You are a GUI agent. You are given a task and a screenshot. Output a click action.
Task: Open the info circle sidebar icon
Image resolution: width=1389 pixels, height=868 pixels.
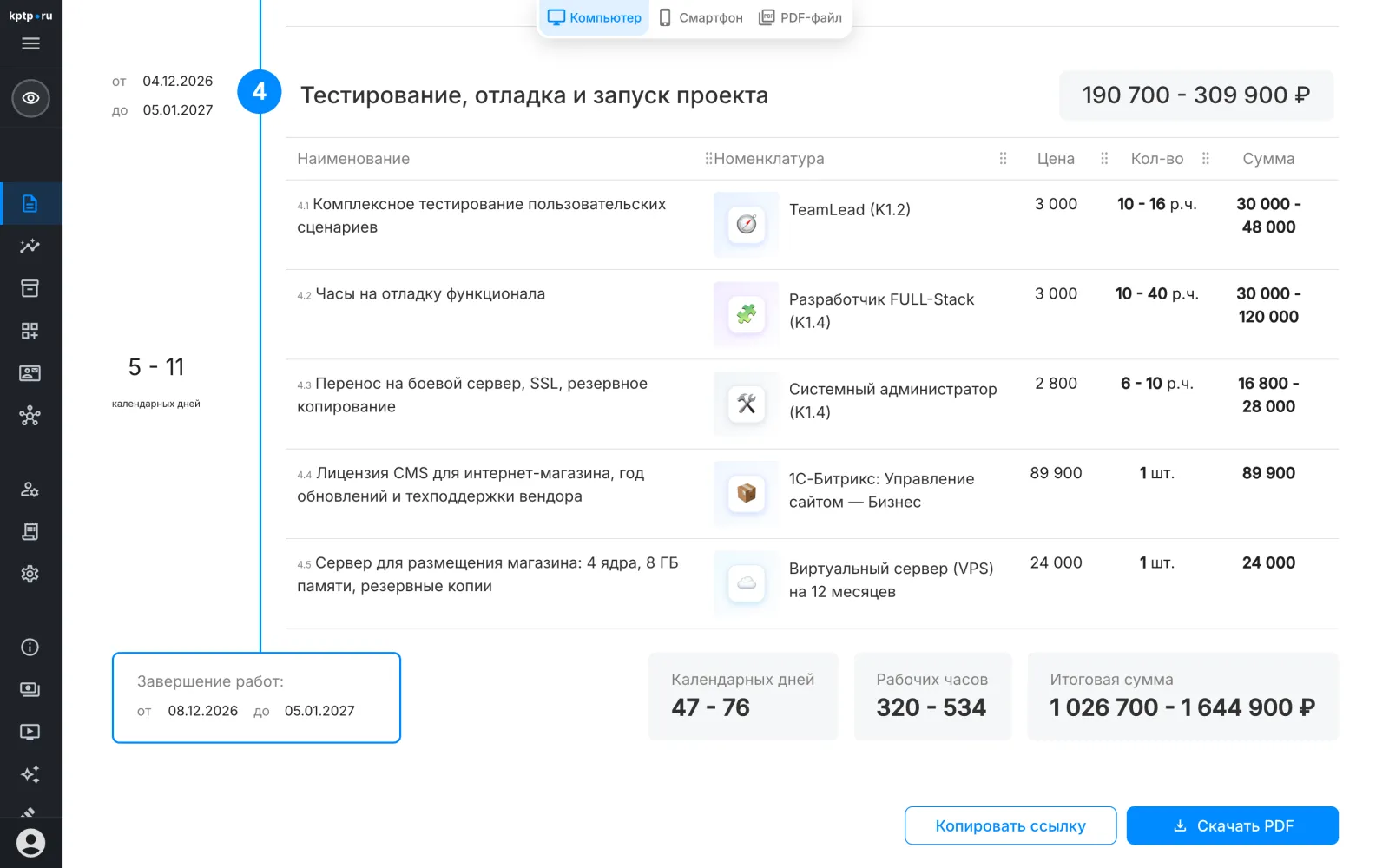[30, 648]
